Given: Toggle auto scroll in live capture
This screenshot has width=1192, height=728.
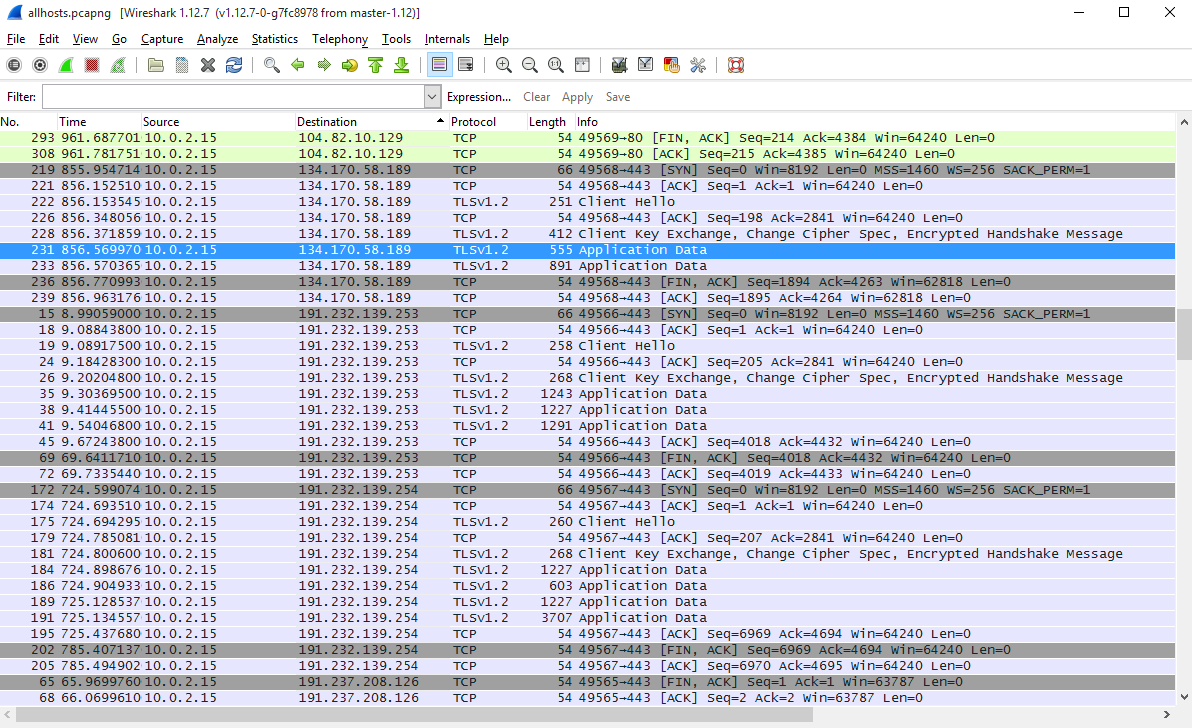Looking at the screenshot, I should tap(465, 65).
